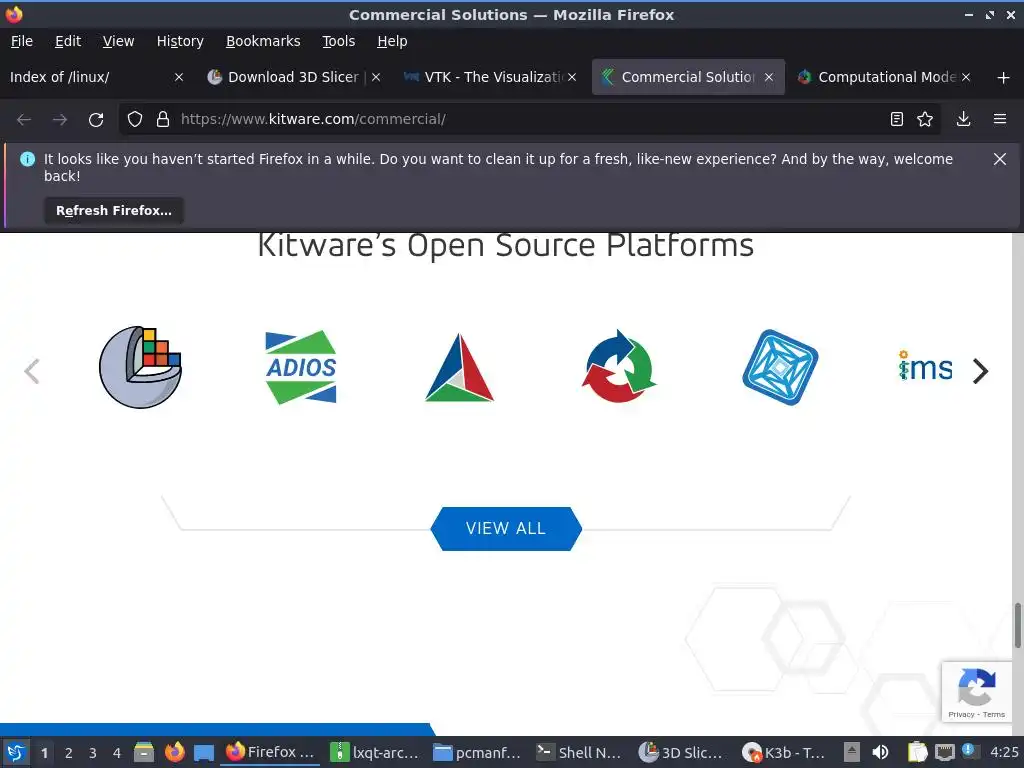Open the LXQt start menu

[x=16, y=752]
